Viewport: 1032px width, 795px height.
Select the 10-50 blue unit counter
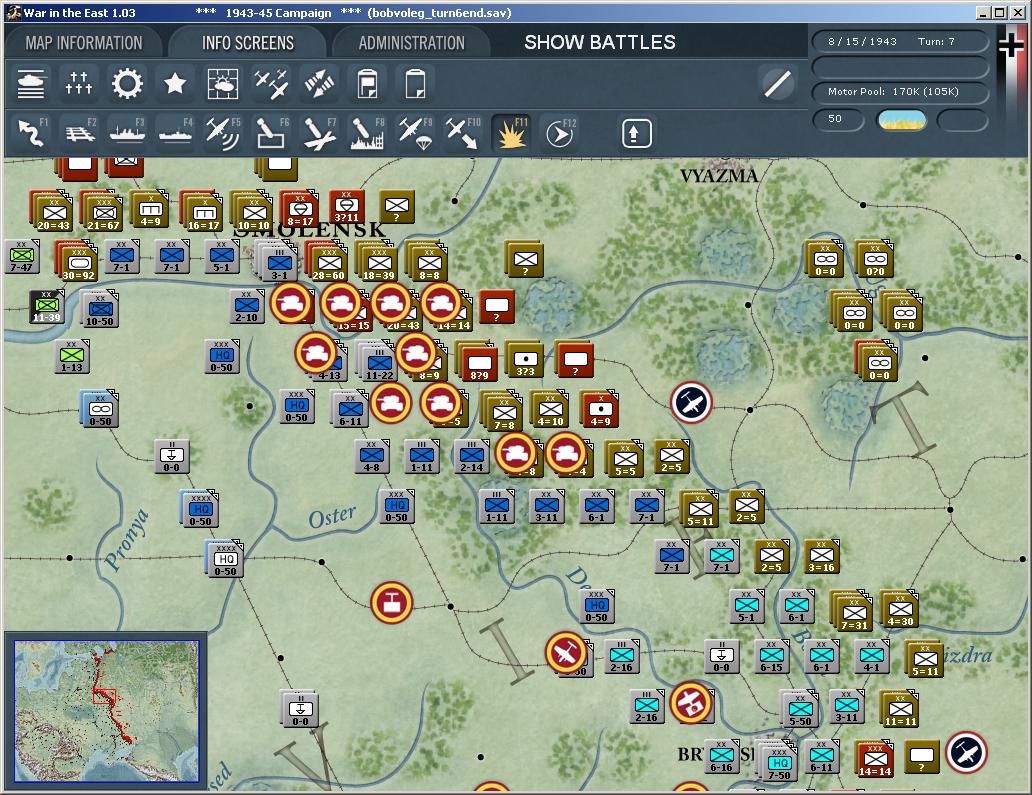(x=99, y=310)
